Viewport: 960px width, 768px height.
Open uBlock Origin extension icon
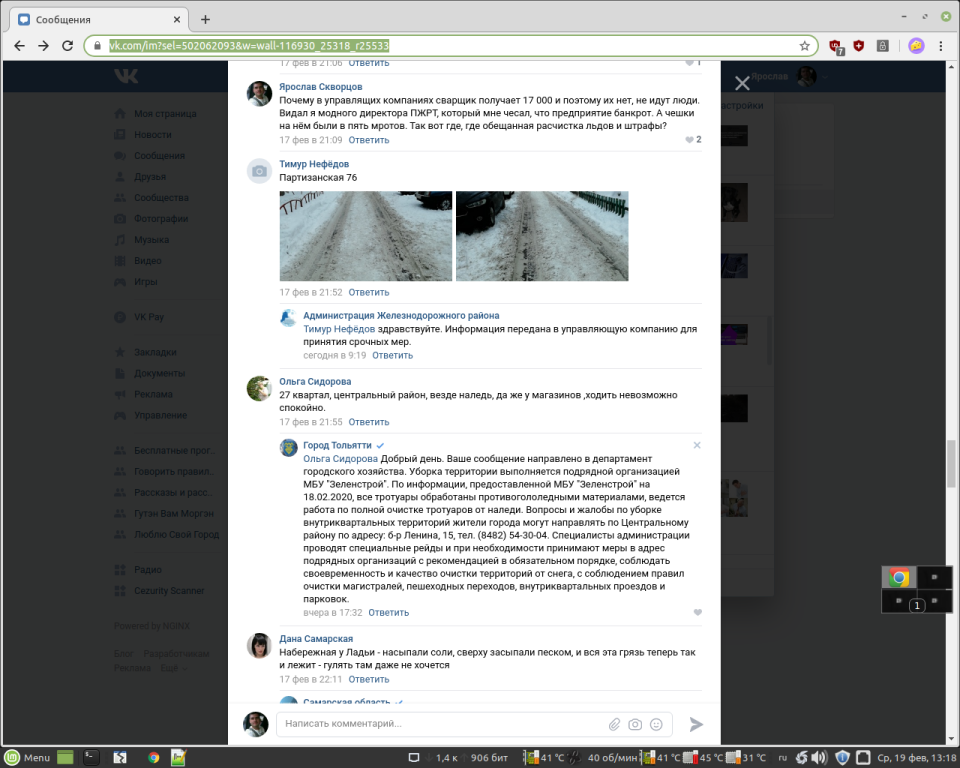point(835,46)
